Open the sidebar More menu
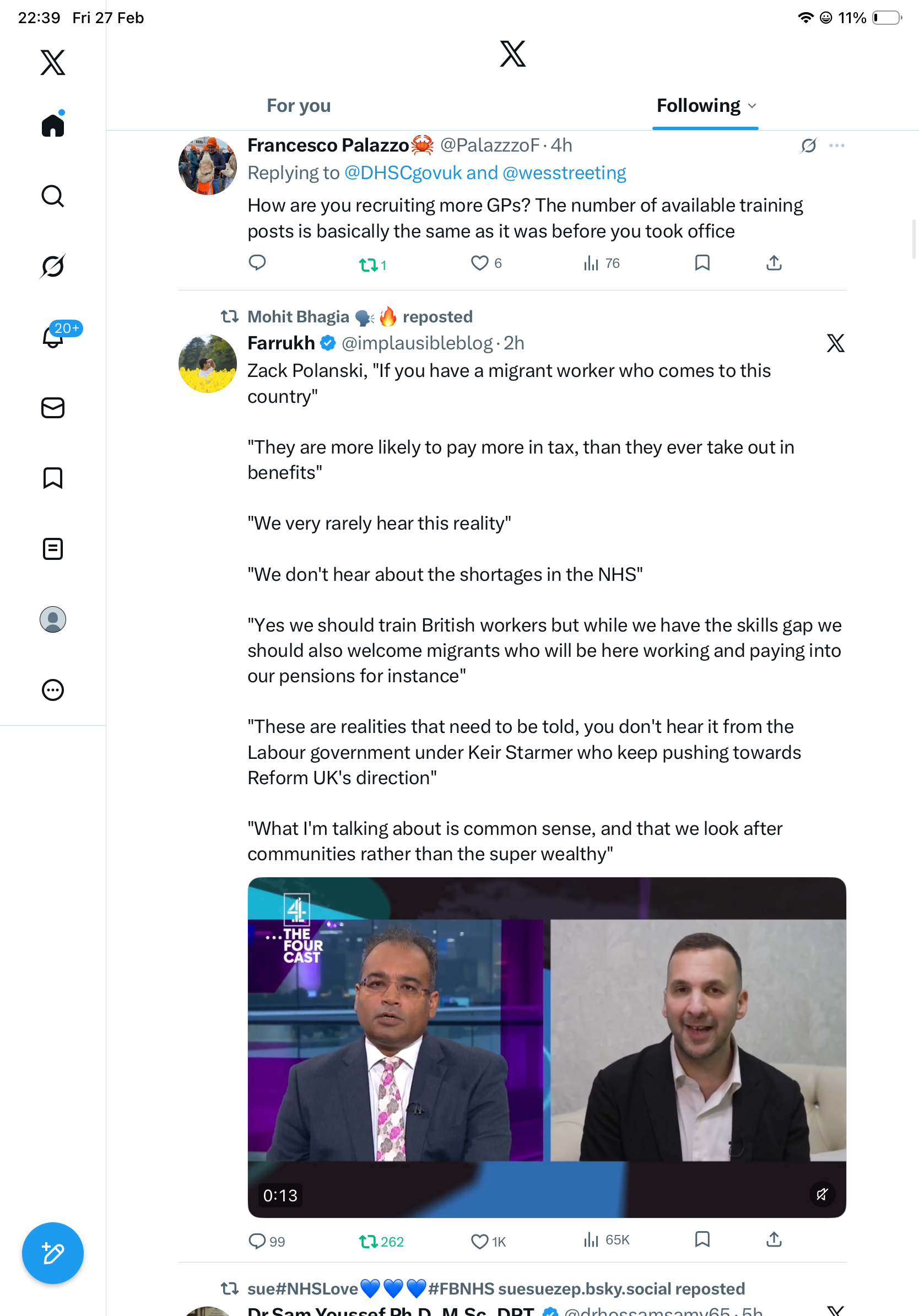 [53, 690]
